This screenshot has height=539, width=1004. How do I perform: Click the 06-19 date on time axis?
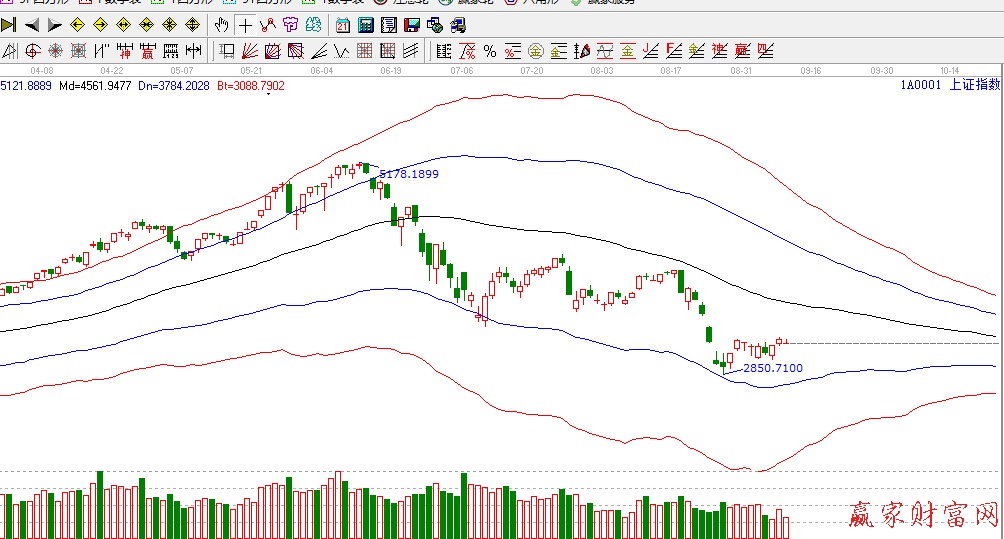point(391,71)
